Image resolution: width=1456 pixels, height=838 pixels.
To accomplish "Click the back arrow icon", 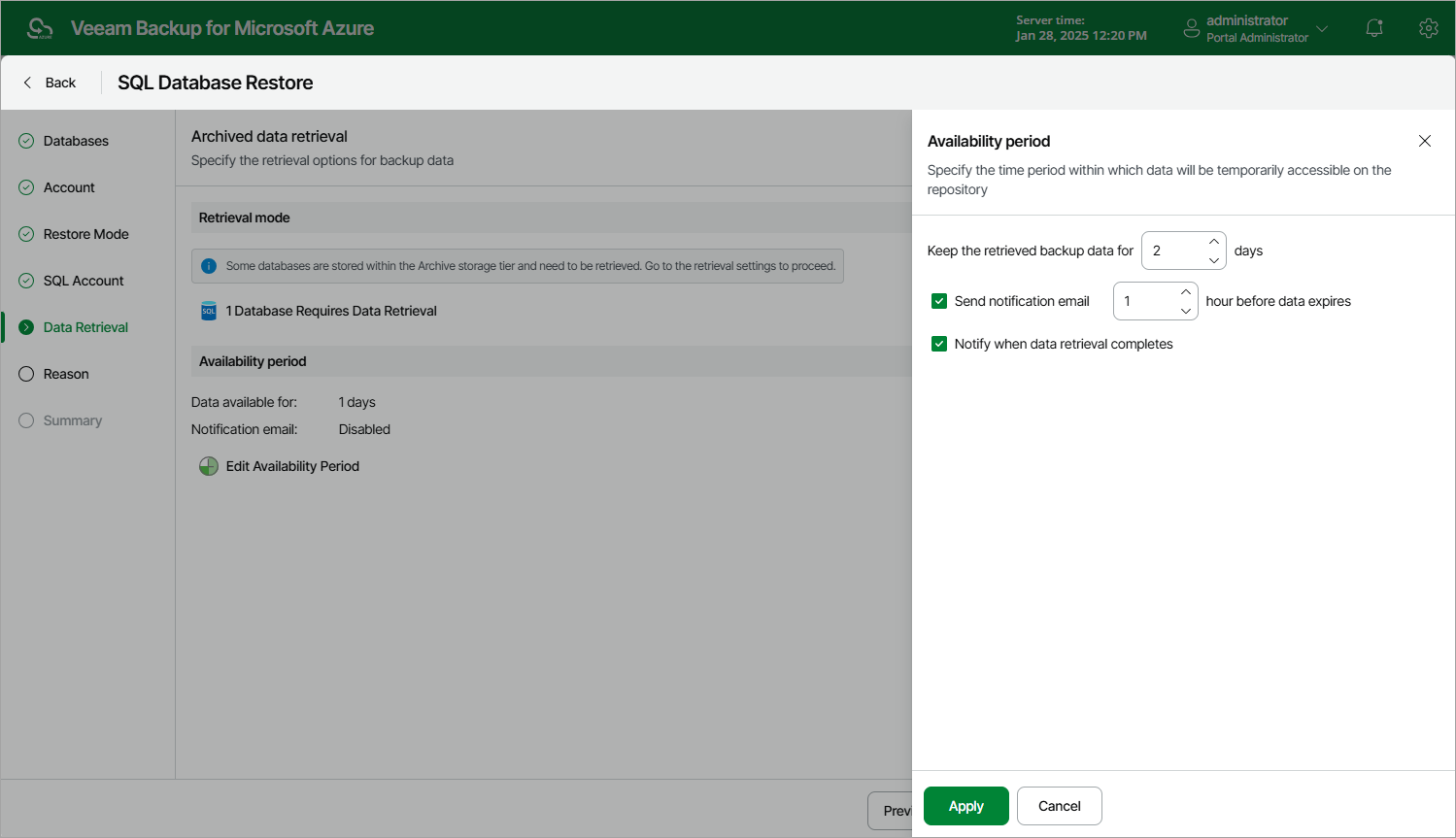I will (27, 83).
